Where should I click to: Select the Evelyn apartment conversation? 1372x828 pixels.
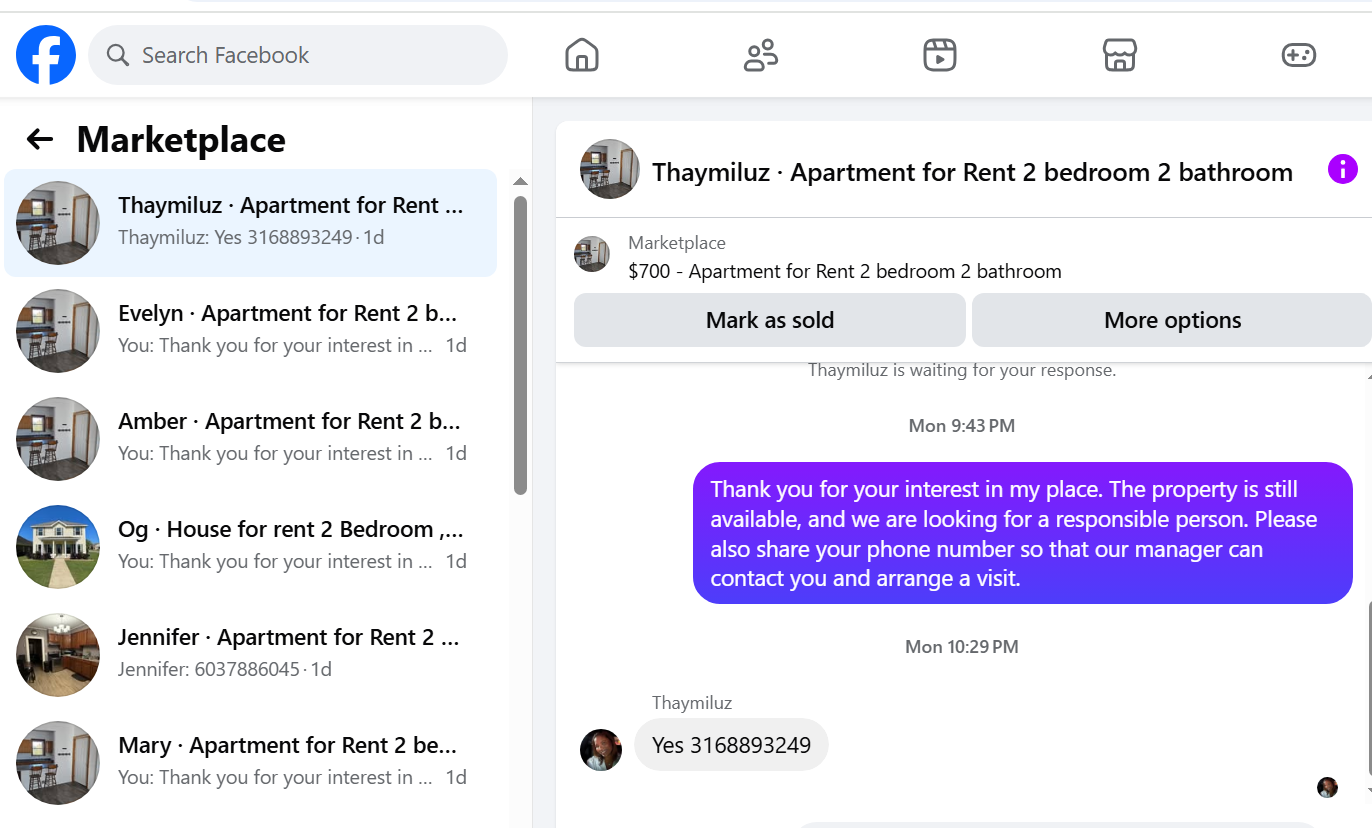[x=251, y=330]
